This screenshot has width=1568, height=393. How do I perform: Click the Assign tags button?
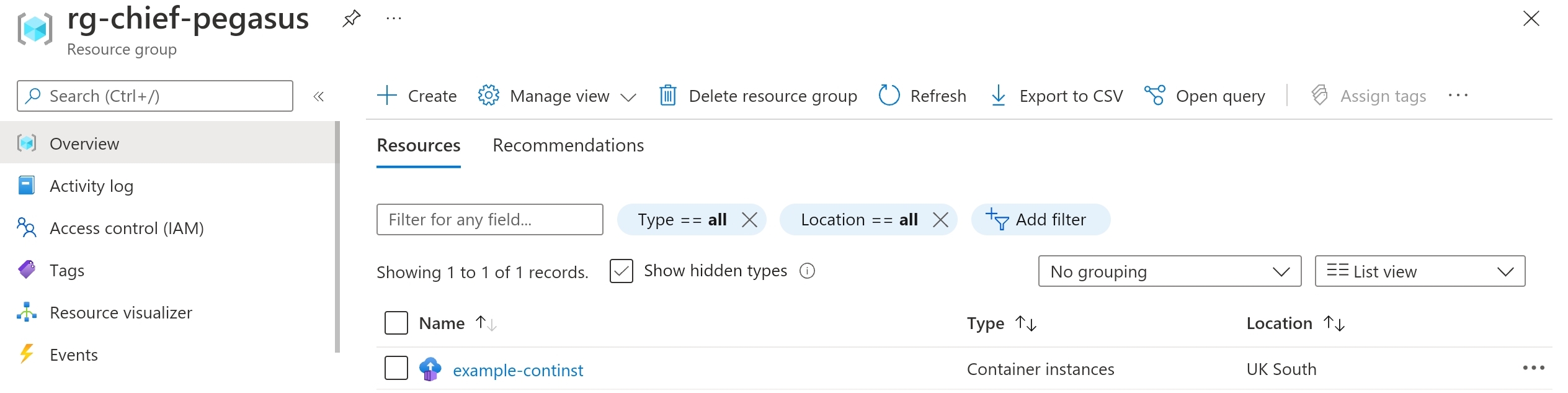pos(1368,96)
